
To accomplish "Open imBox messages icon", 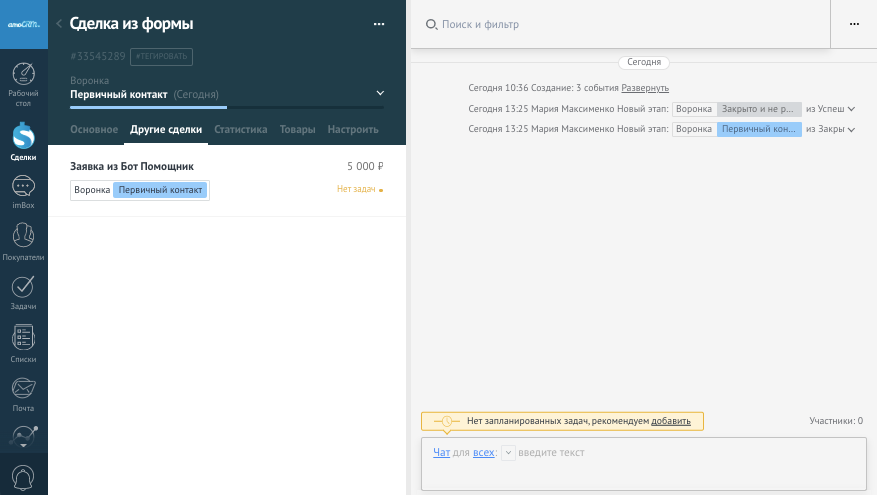I will 24,192.
